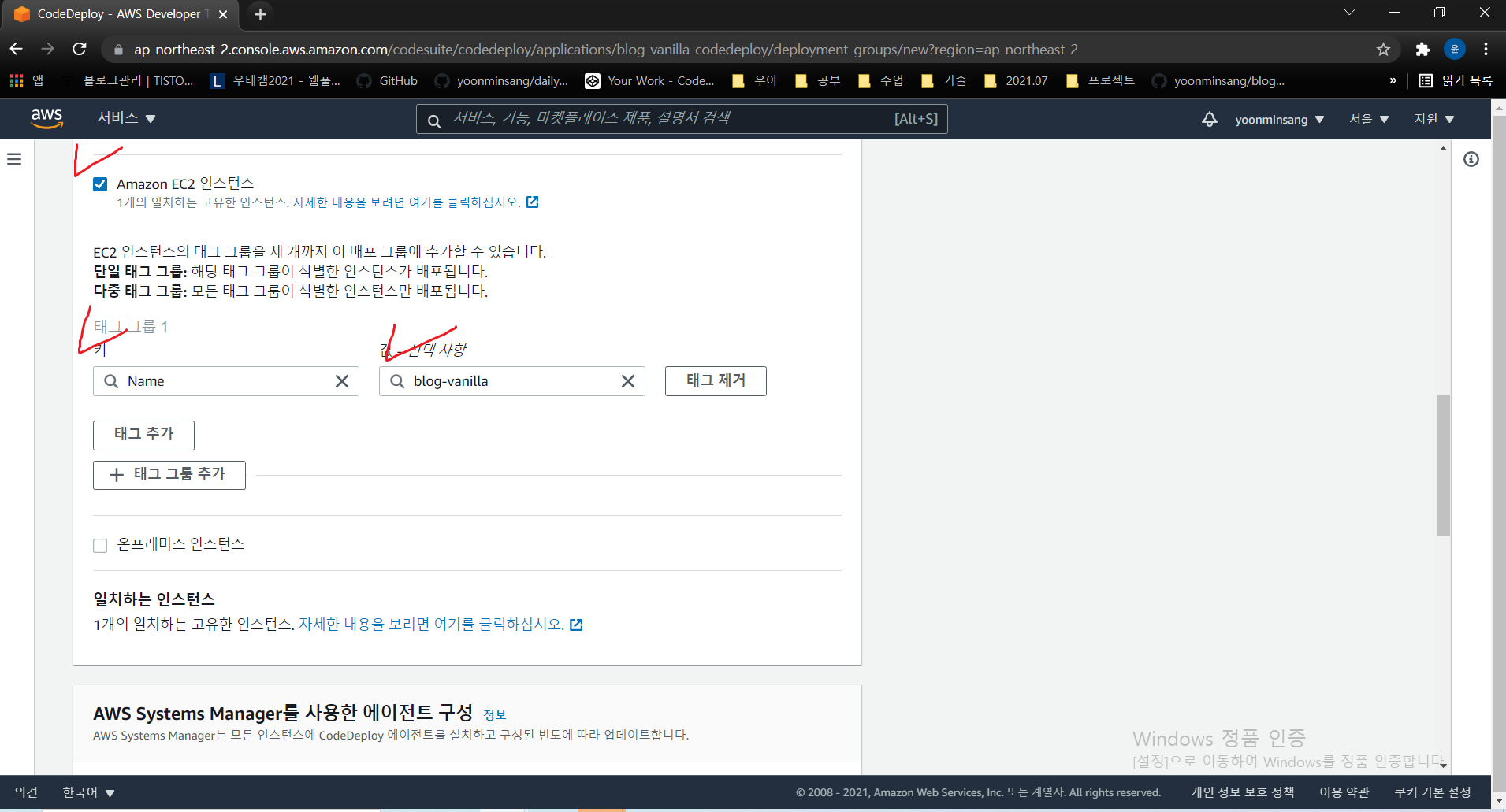
Task: Open external link icon next to EC2 instance info
Action: (x=533, y=202)
